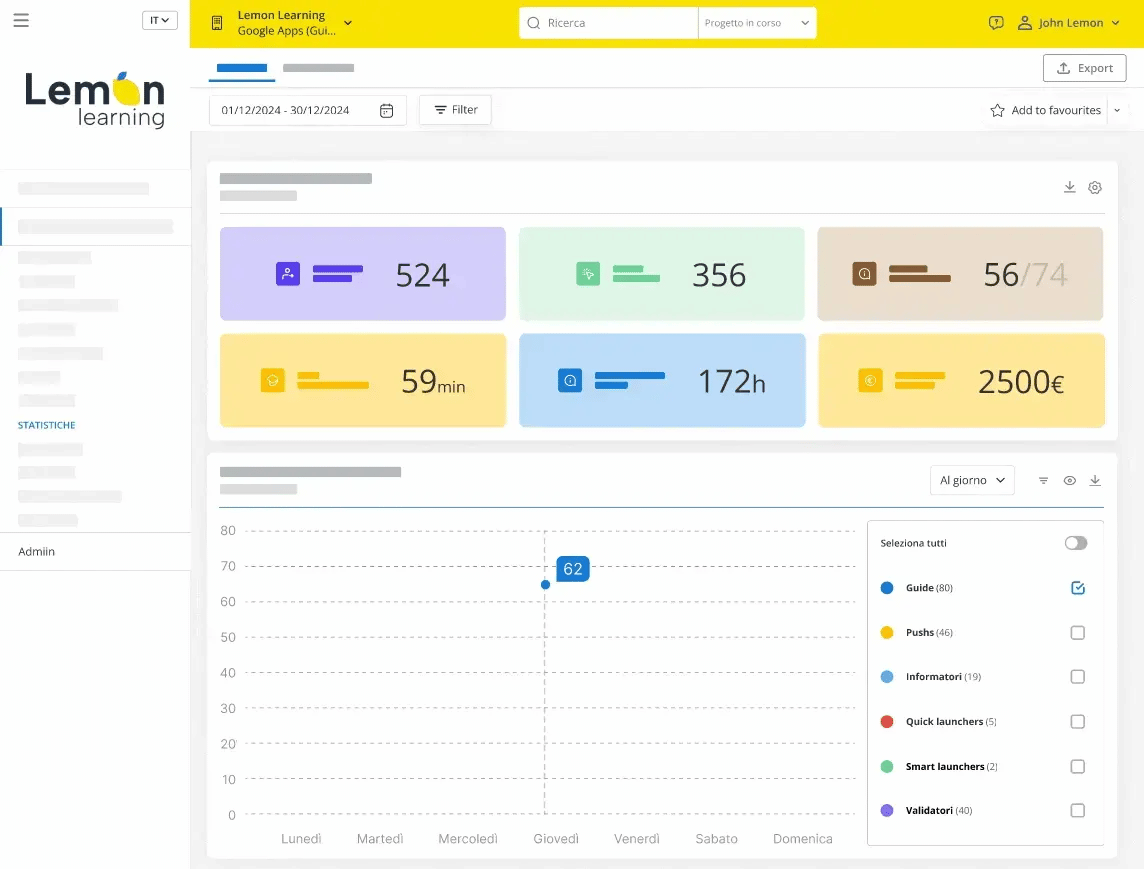1144x869 pixels.
Task: Open the help chat icon in header
Action: (996, 23)
